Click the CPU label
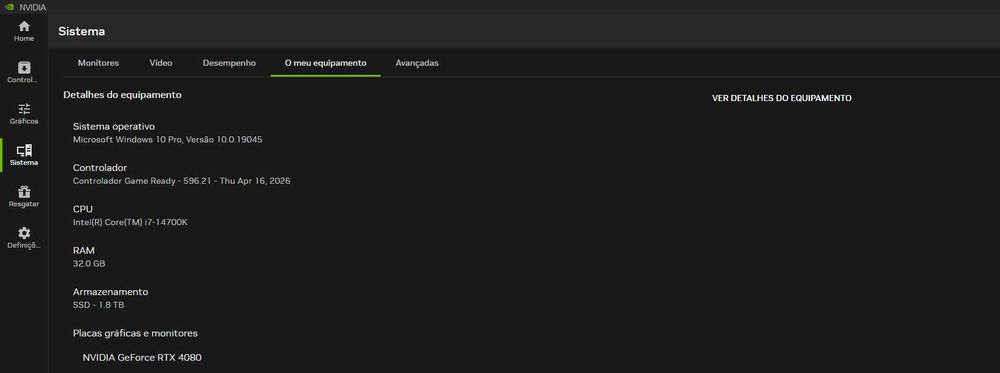This screenshot has height=373, width=1000. 83,209
